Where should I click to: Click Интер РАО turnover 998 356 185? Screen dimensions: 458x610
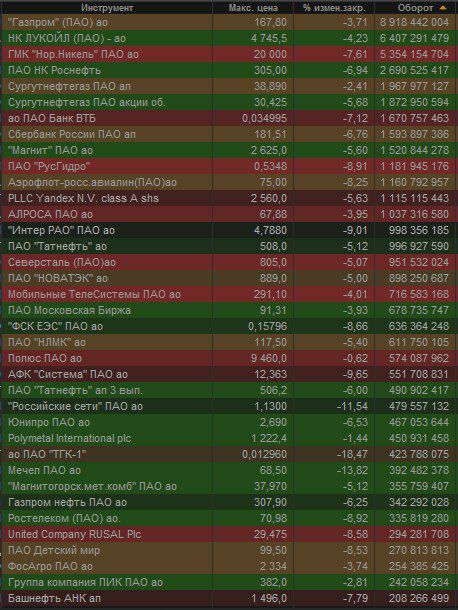(x=419, y=230)
